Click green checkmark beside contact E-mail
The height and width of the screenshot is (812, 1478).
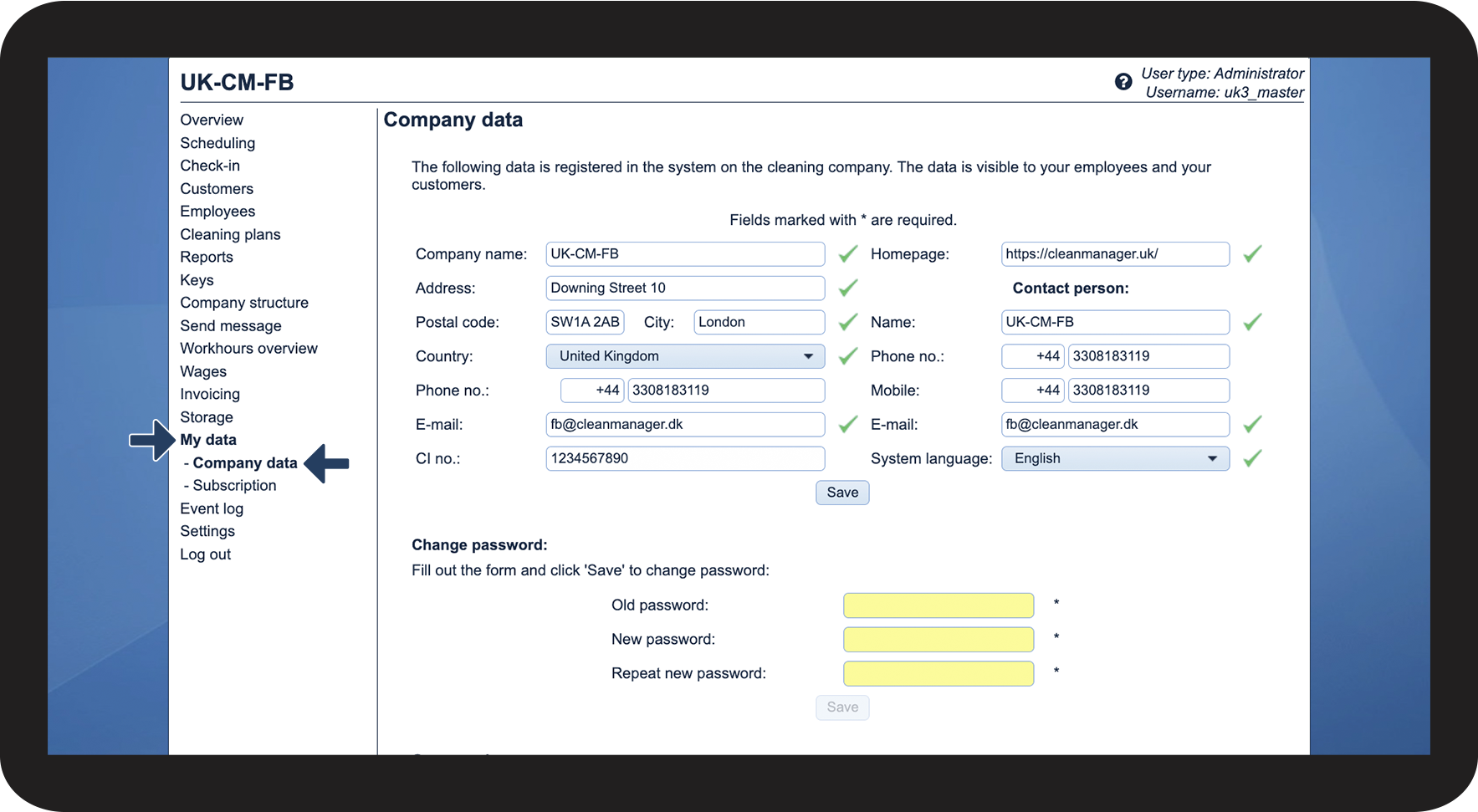pyautogui.click(x=1252, y=424)
